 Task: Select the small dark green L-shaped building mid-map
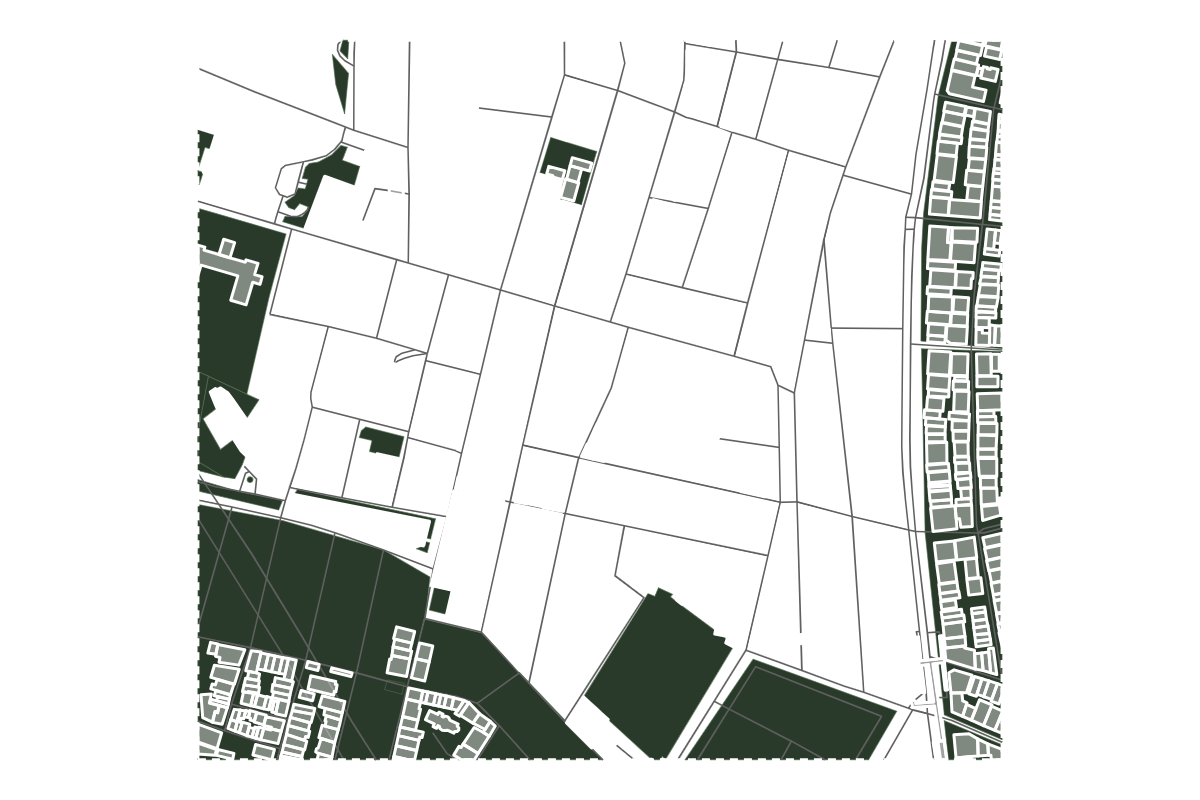coord(382,441)
